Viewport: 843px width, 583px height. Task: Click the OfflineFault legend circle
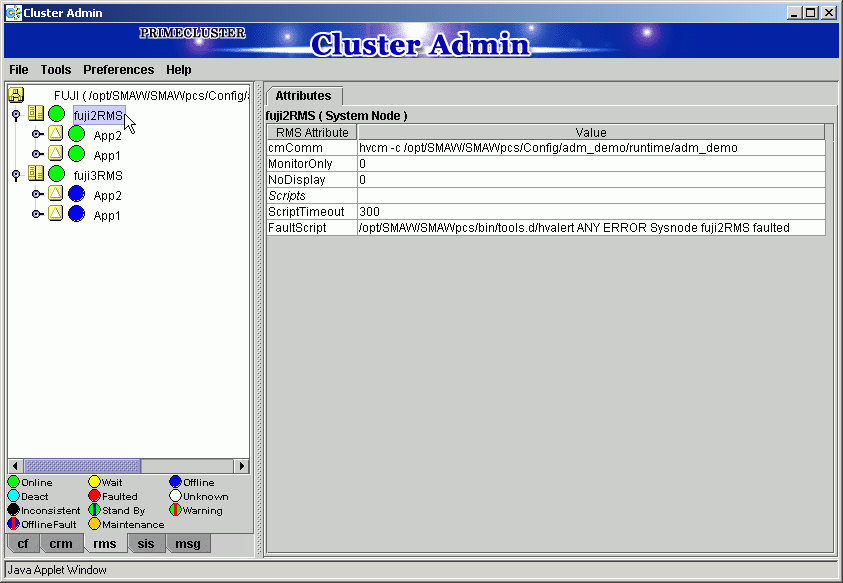[x=13, y=524]
